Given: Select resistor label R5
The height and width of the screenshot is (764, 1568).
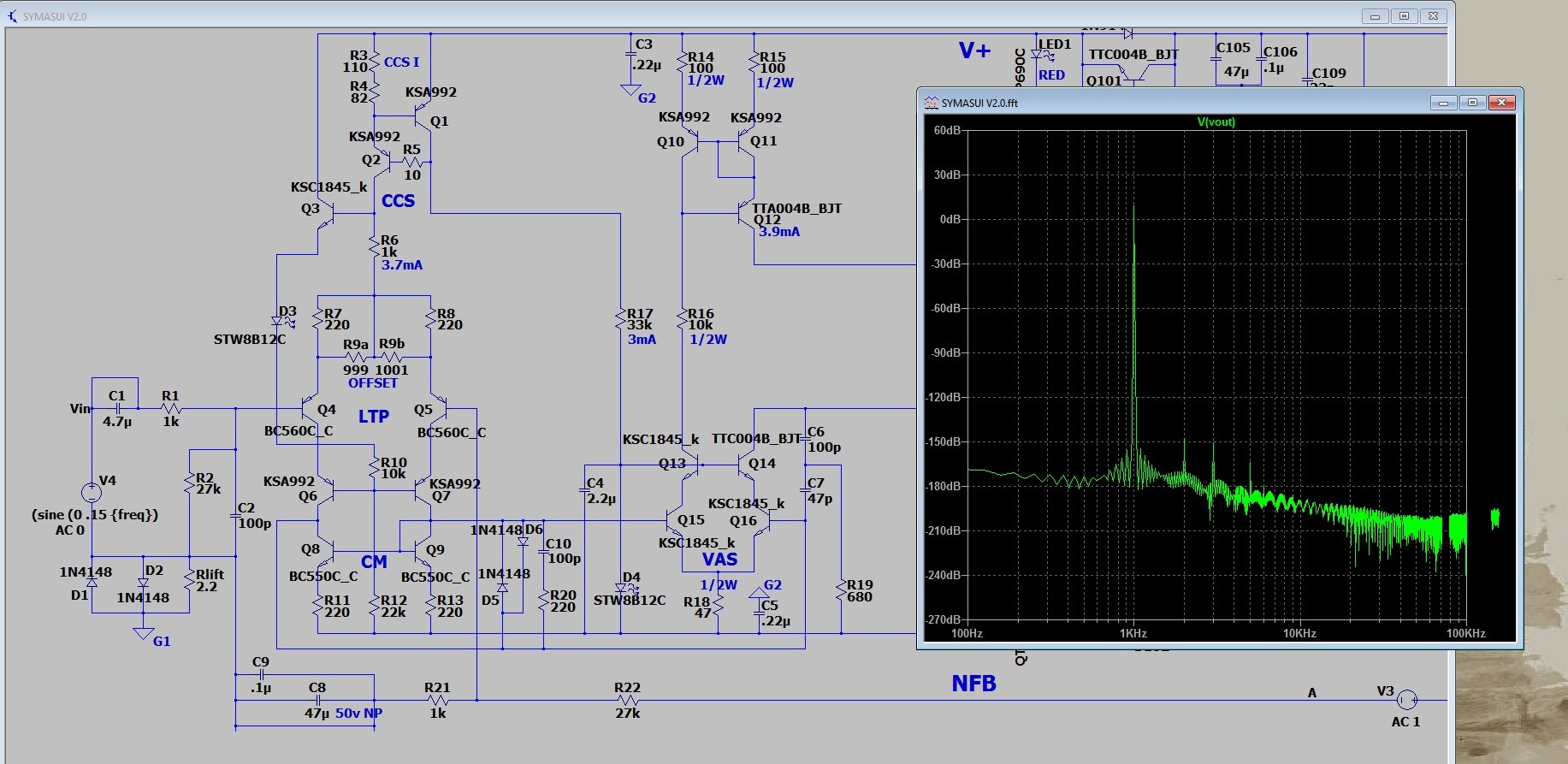Looking at the screenshot, I should click(411, 150).
